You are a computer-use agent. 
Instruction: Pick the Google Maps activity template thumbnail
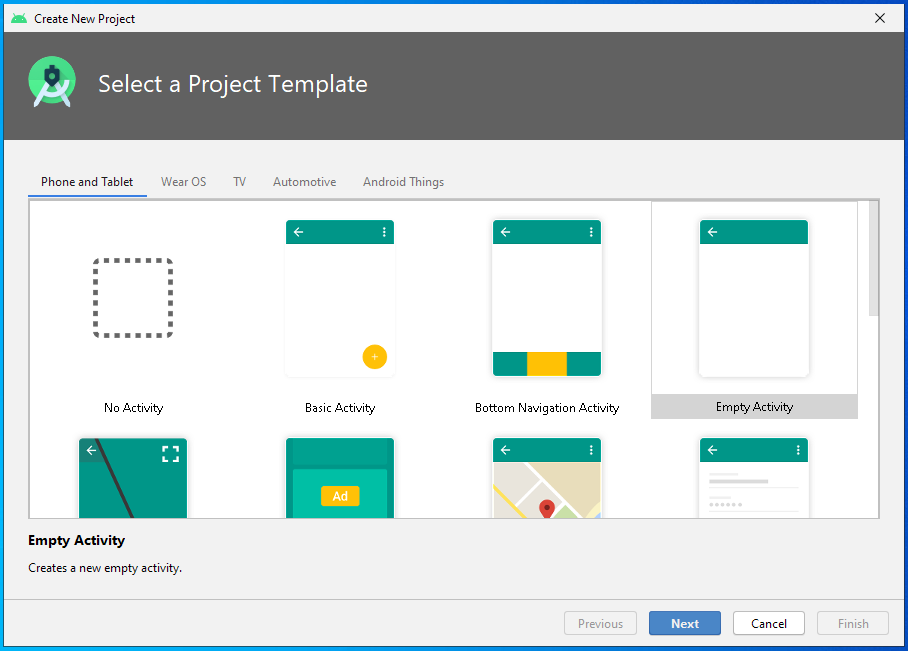(547, 478)
